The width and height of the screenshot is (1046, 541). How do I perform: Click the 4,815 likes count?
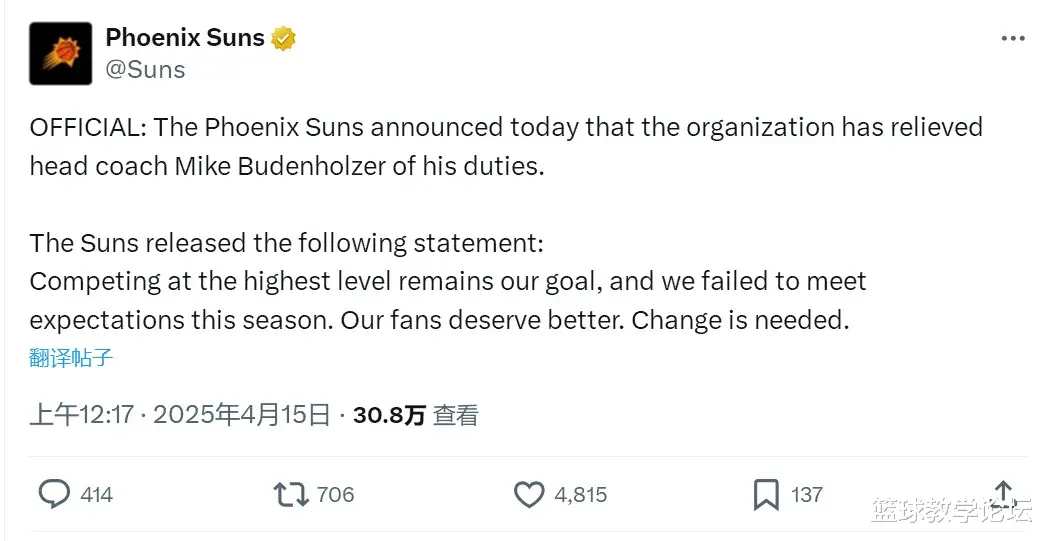pyautogui.click(x=581, y=495)
